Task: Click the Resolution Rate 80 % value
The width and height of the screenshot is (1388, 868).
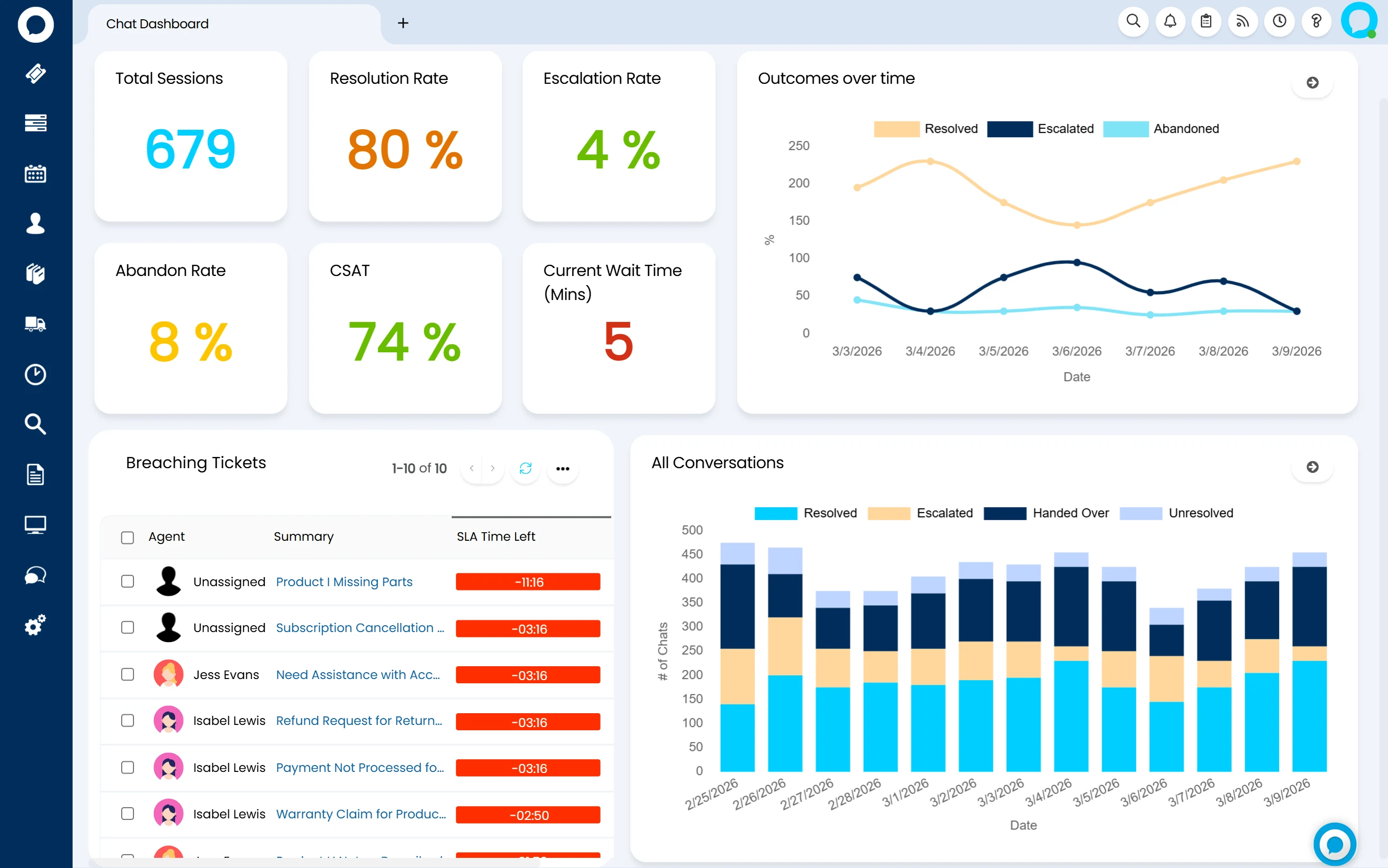Action: [405, 150]
